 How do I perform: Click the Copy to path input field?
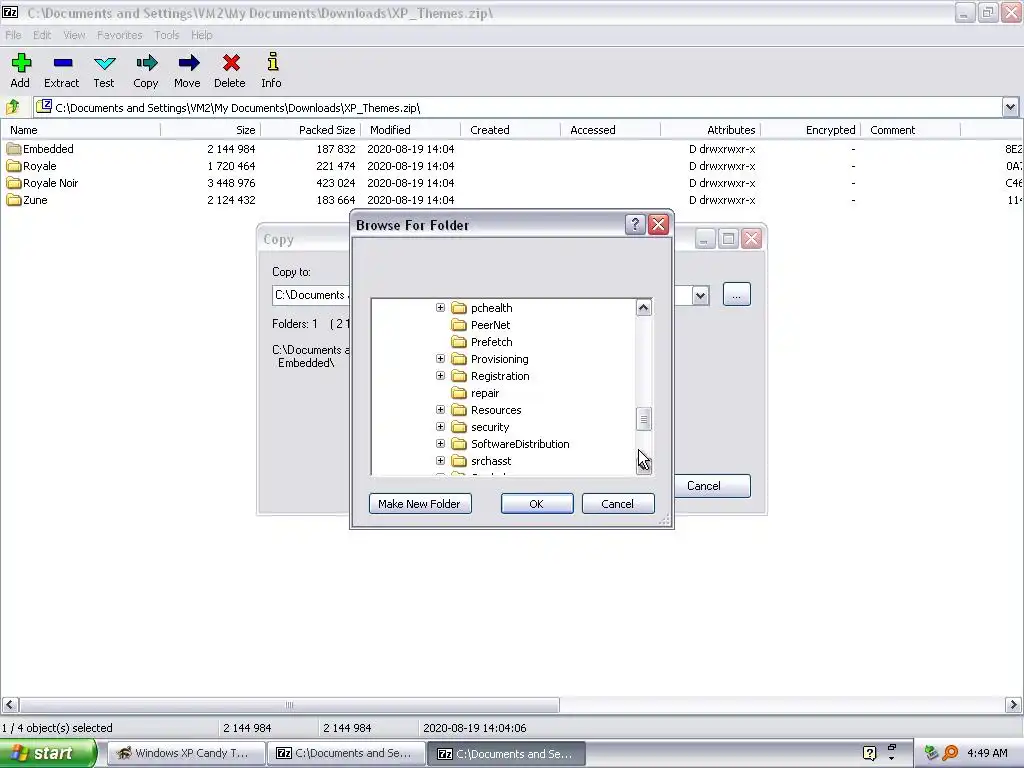tap(312, 295)
